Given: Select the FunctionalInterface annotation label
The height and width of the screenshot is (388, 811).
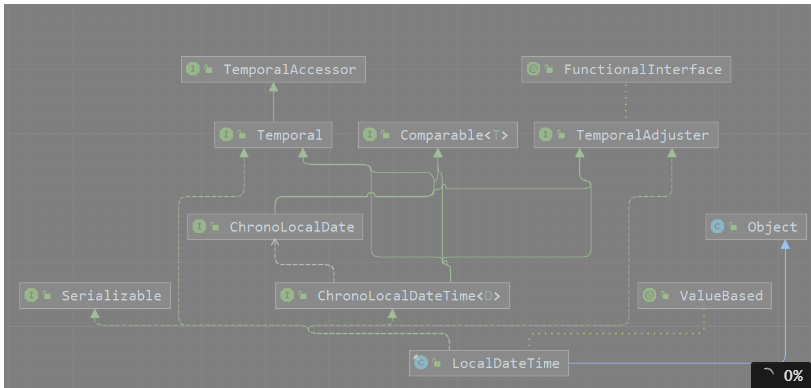Looking at the screenshot, I should pyautogui.click(x=642, y=69).
